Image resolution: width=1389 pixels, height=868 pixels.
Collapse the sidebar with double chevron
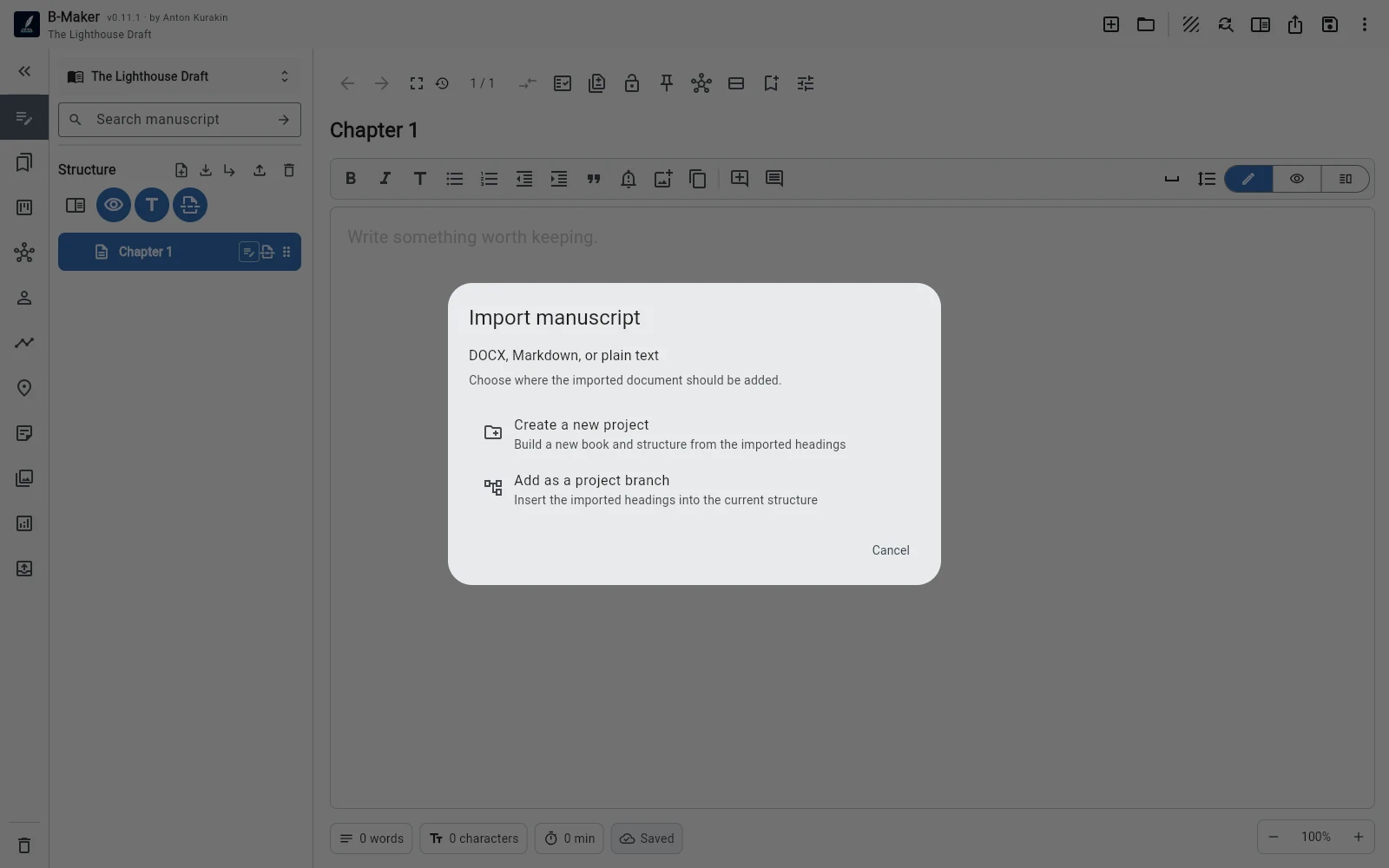(x=24, y=71)
